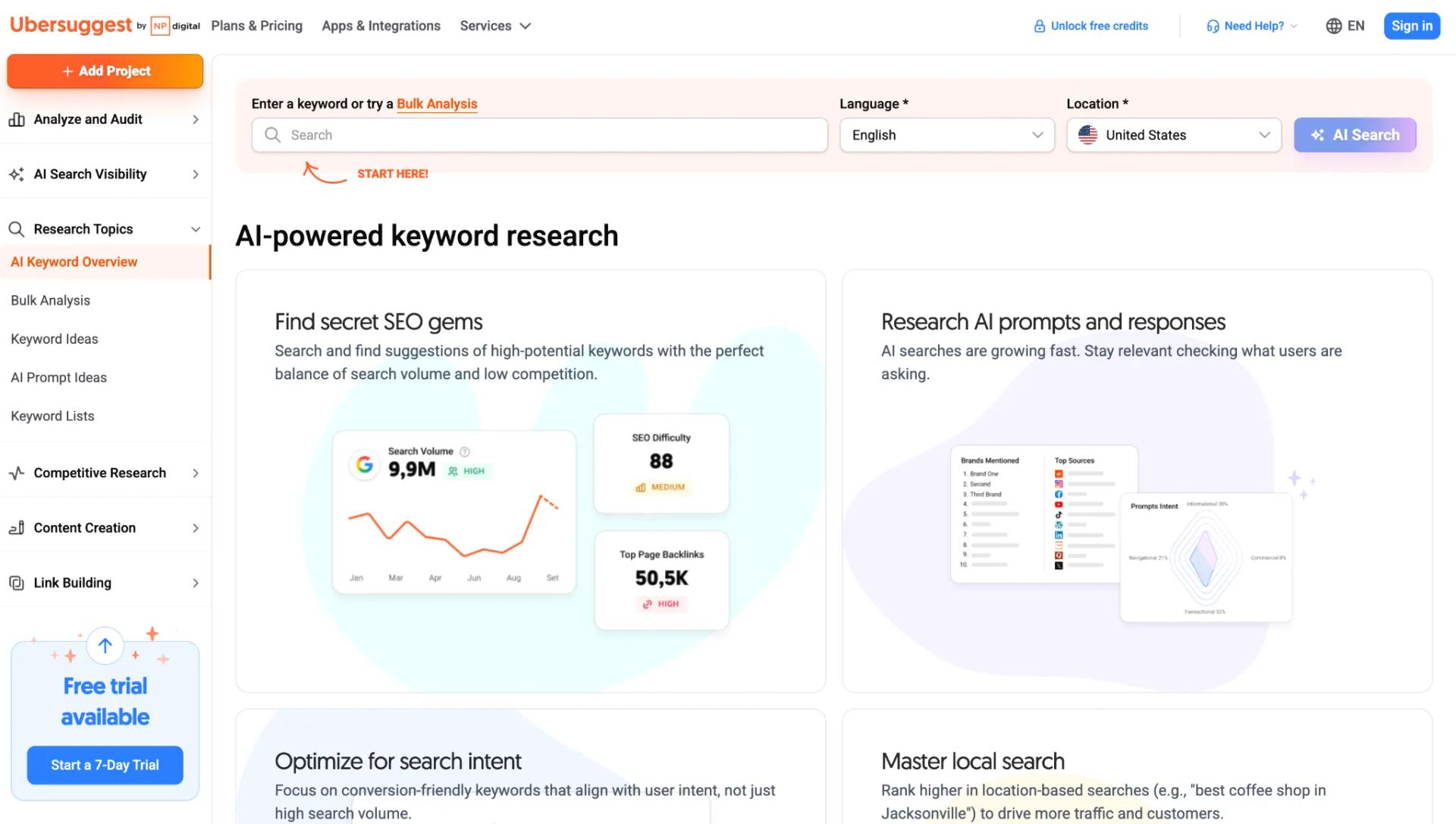
Task: Click the Research Topics magnifier icon
Action: coord(17,229)
